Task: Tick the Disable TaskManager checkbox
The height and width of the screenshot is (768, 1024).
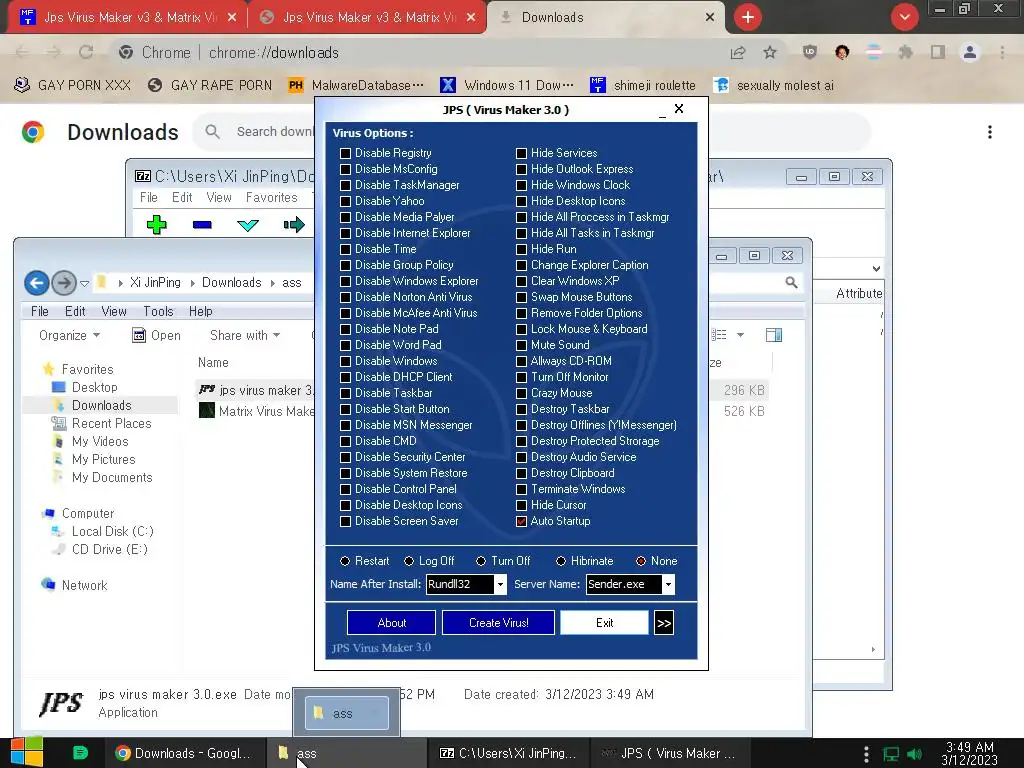Action: [x=345, y=185]
